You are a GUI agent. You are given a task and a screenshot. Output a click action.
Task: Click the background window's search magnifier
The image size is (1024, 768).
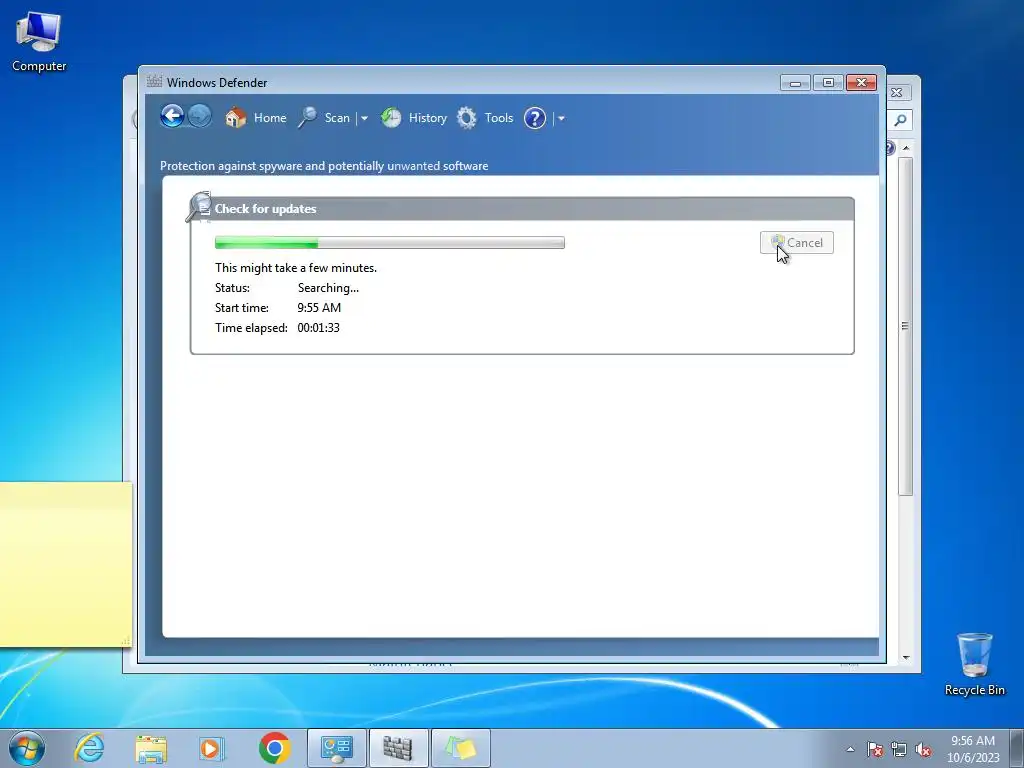[x=900, y=120]
